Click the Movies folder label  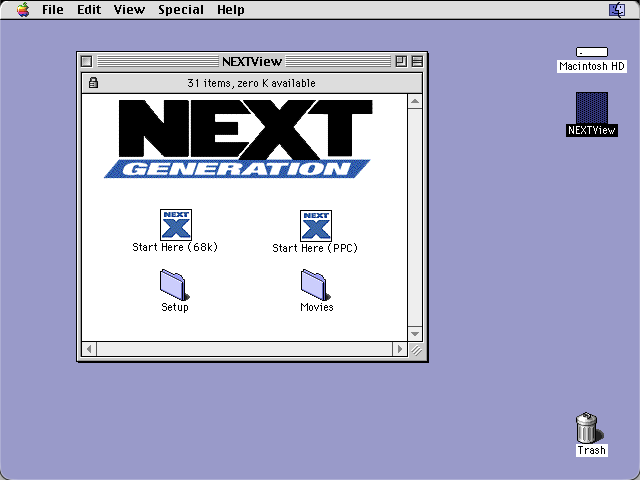tap(317, 307)
